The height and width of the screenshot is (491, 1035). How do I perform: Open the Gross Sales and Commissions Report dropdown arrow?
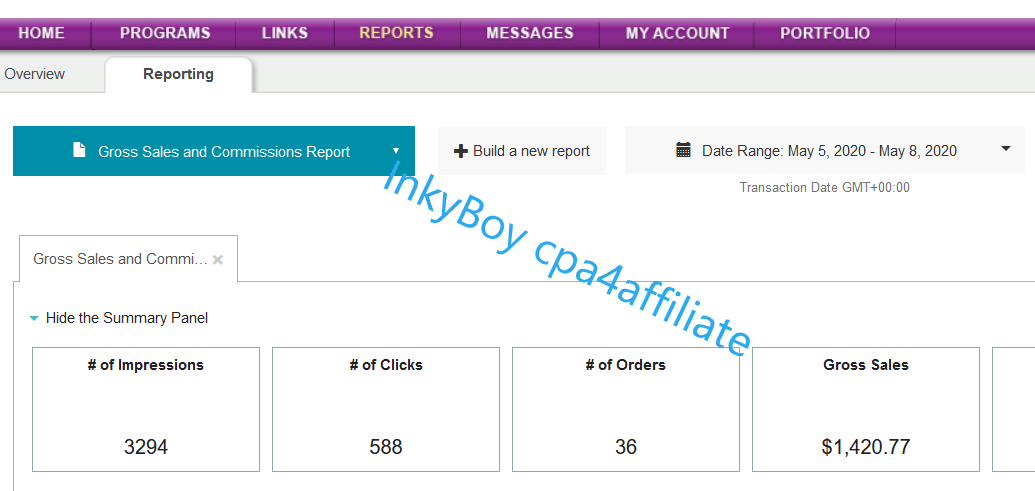396,152
